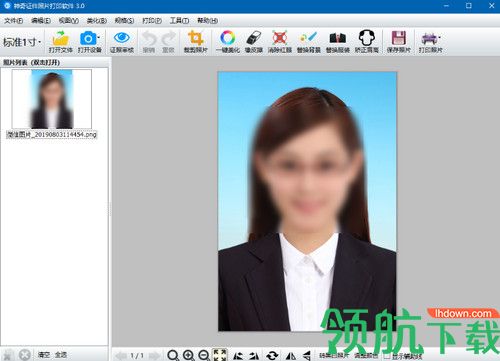This screenshot has height=361, width=500.
Task: Click the 转黑白照片 button
Action: pyautogui.click(x=334, y=356)
